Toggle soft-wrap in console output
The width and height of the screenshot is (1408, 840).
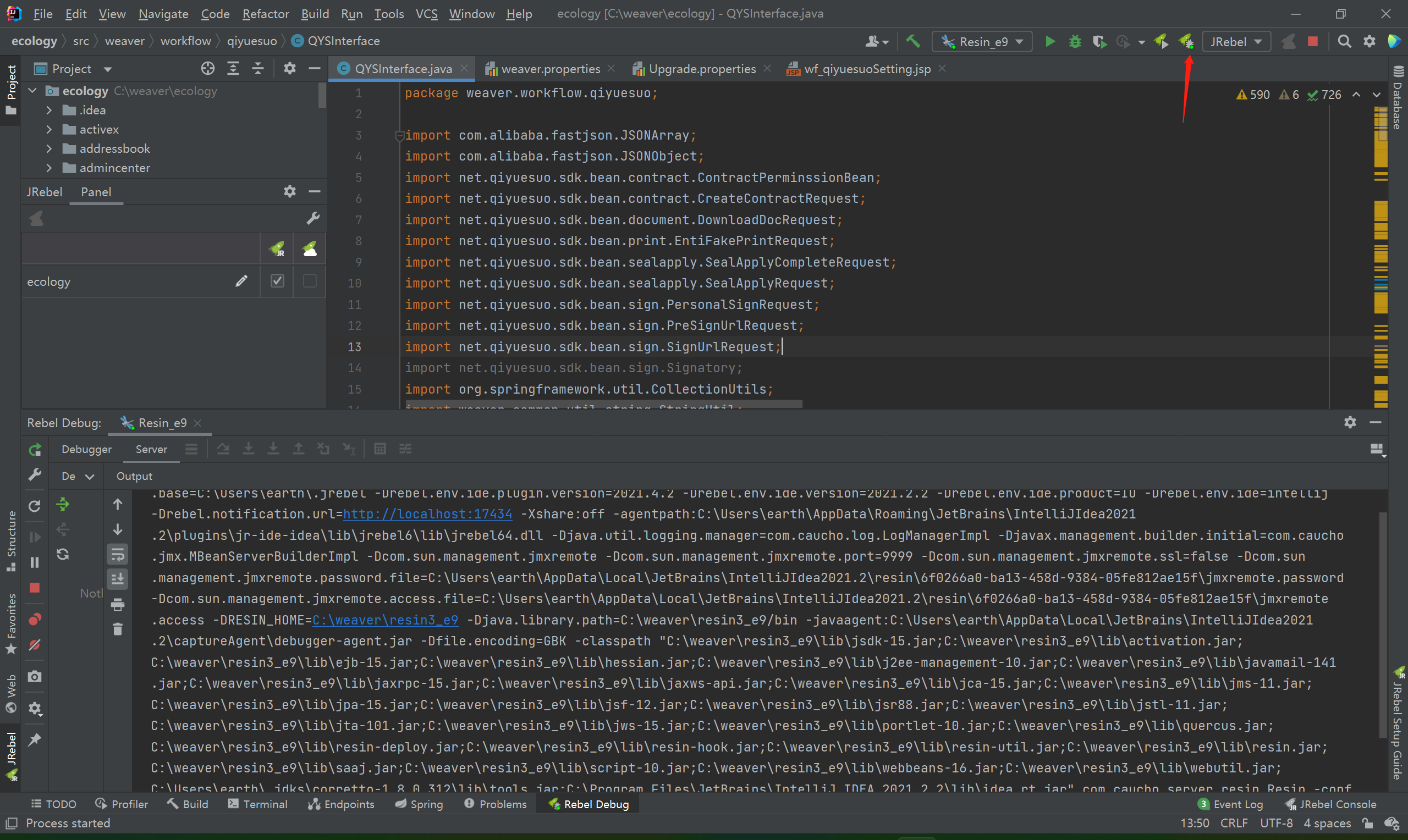(117, 554)
